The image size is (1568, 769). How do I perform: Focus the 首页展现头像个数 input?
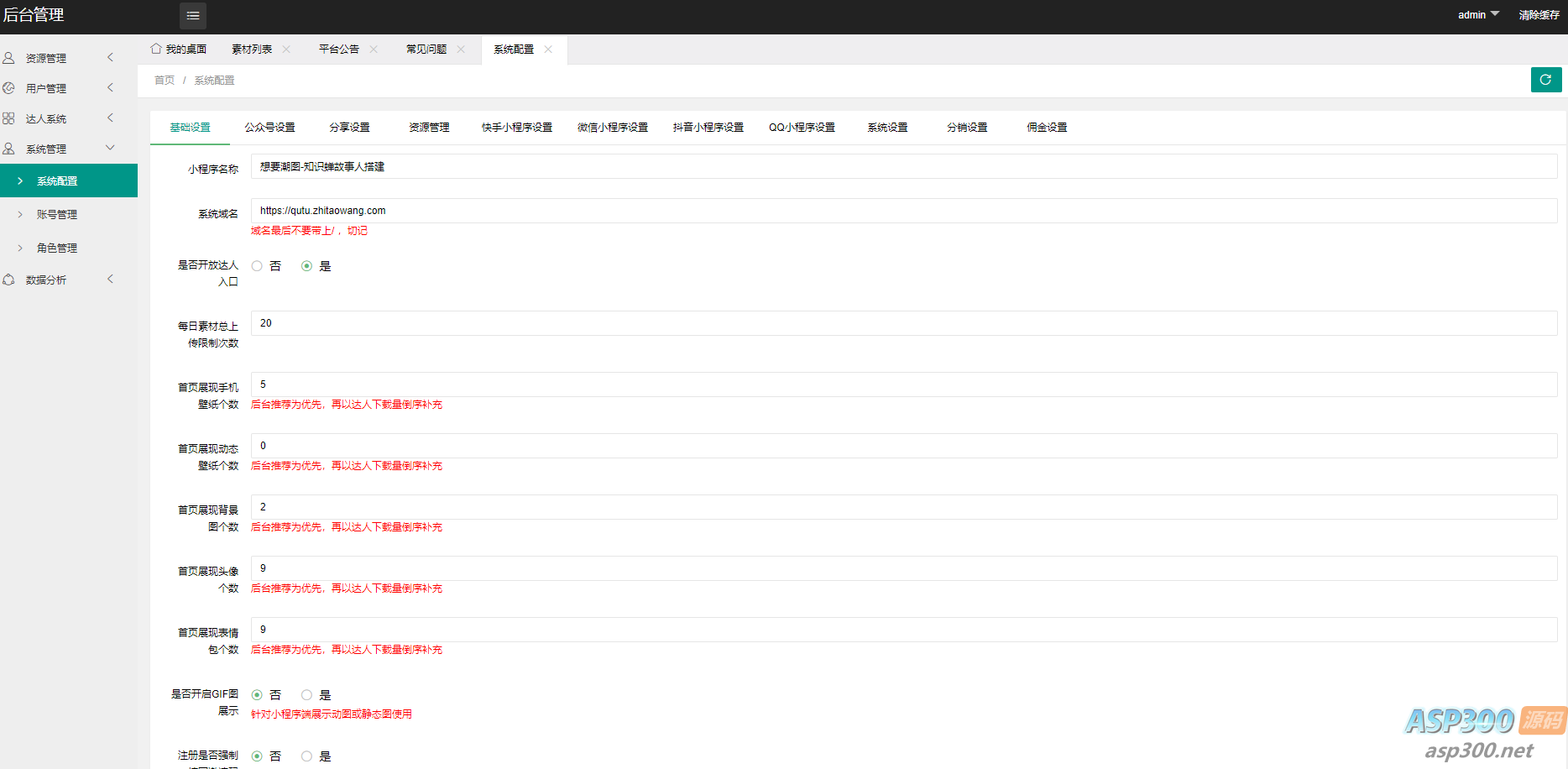point(904,568)
